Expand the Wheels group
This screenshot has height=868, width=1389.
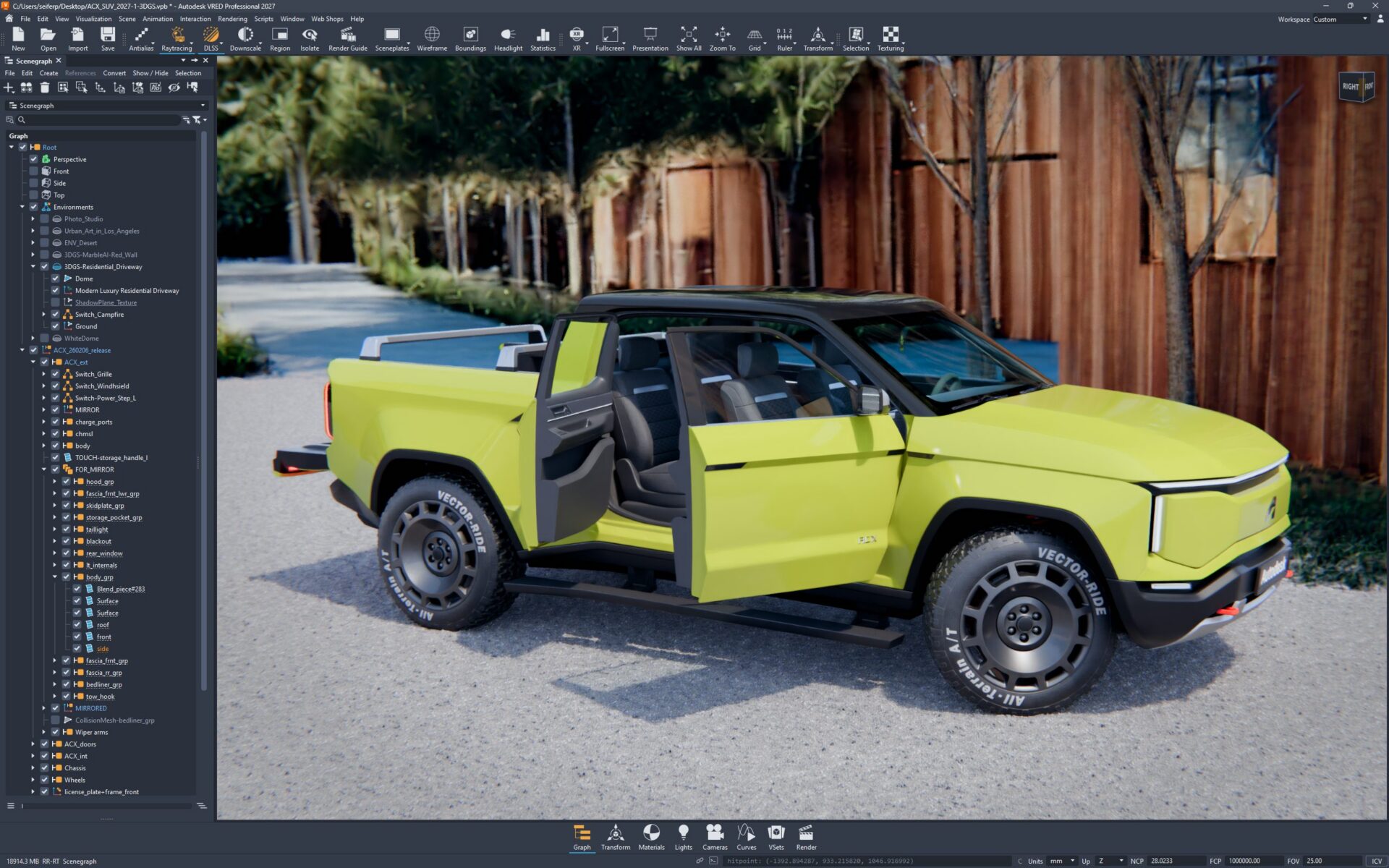(33, 780)
